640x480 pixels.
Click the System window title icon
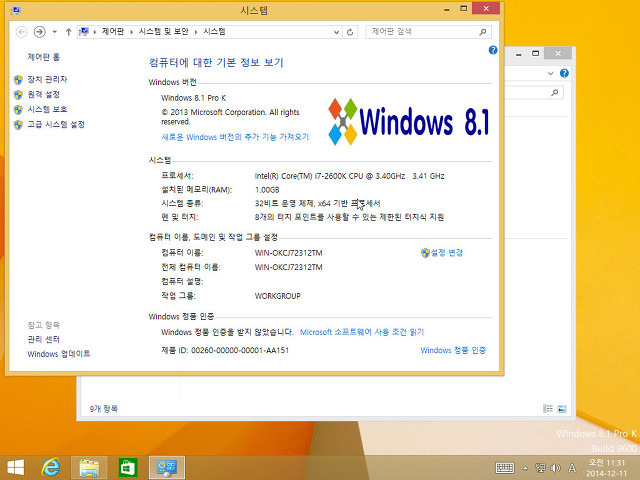16,10
